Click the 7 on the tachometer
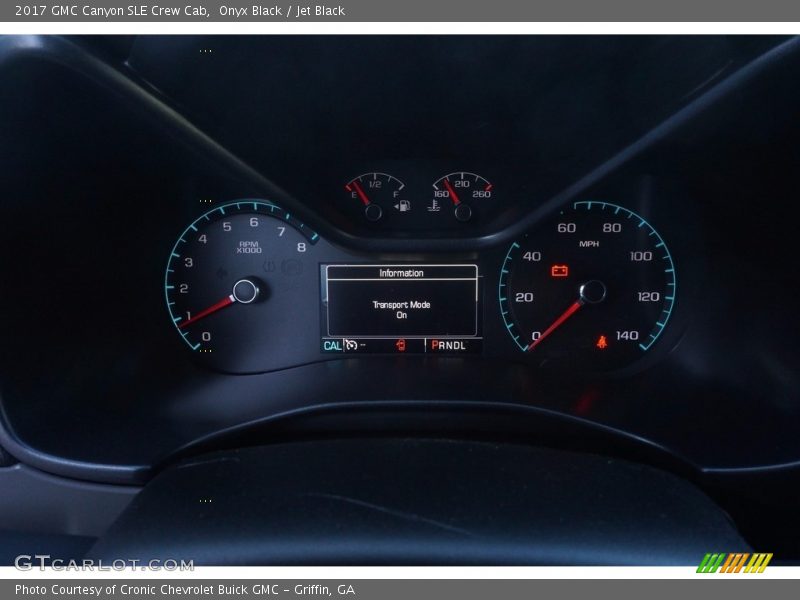800x600 pixels. (281, 232)
